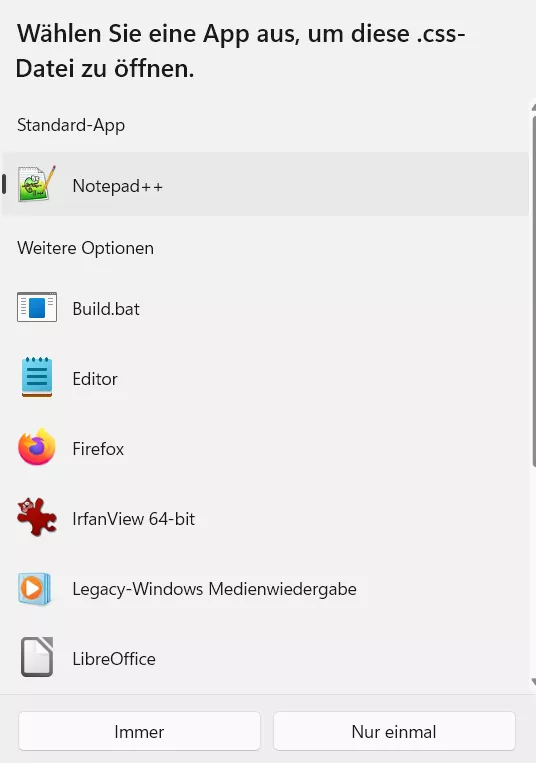Click the Notepad++ chameleon icon
Image resolution: width=536 pixels, height=763 pixels.
37,183
